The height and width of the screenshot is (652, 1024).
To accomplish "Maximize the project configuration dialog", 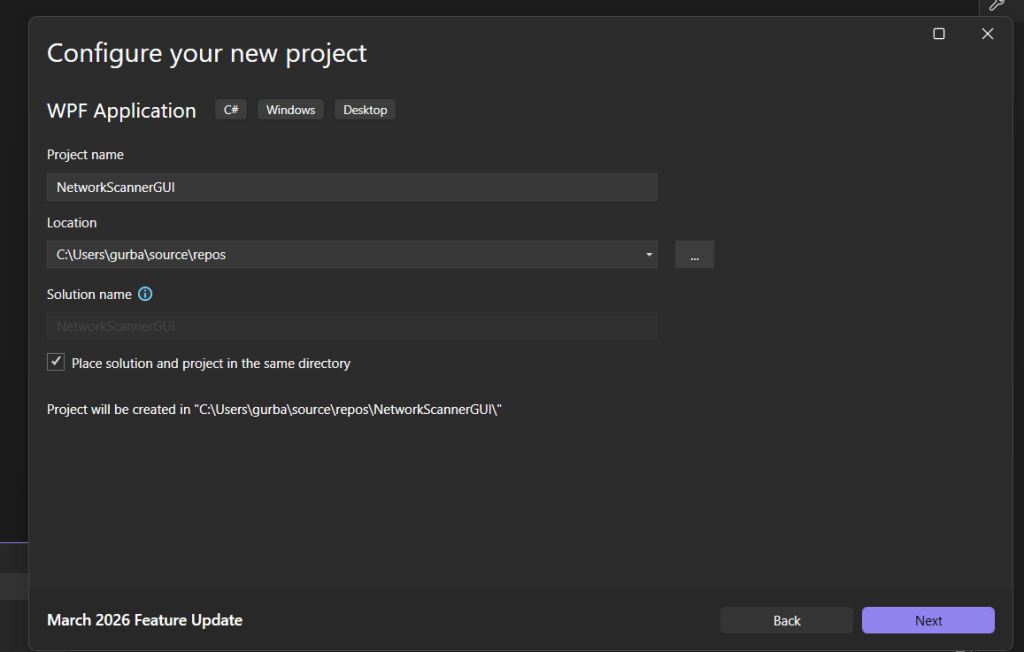I will (x=939, y=34).
